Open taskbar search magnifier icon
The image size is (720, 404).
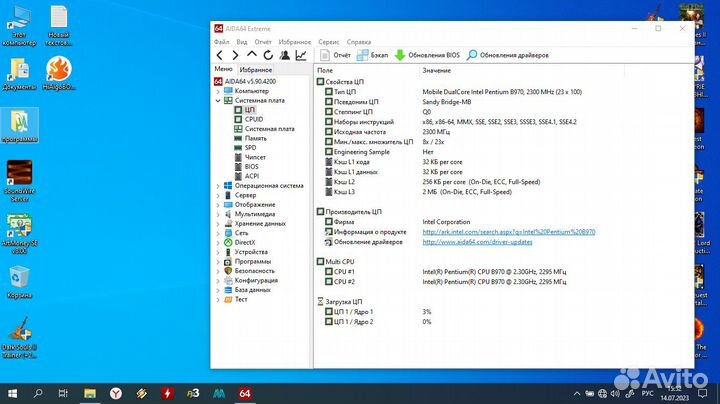38,393
